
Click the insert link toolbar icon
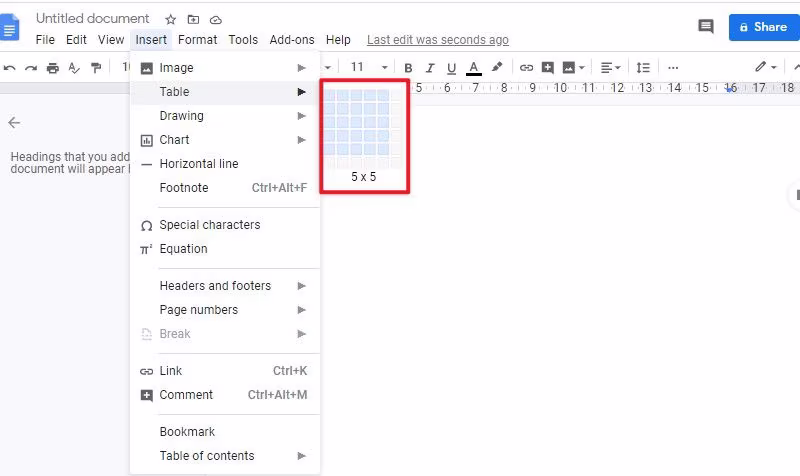click(x=526, y=67)
